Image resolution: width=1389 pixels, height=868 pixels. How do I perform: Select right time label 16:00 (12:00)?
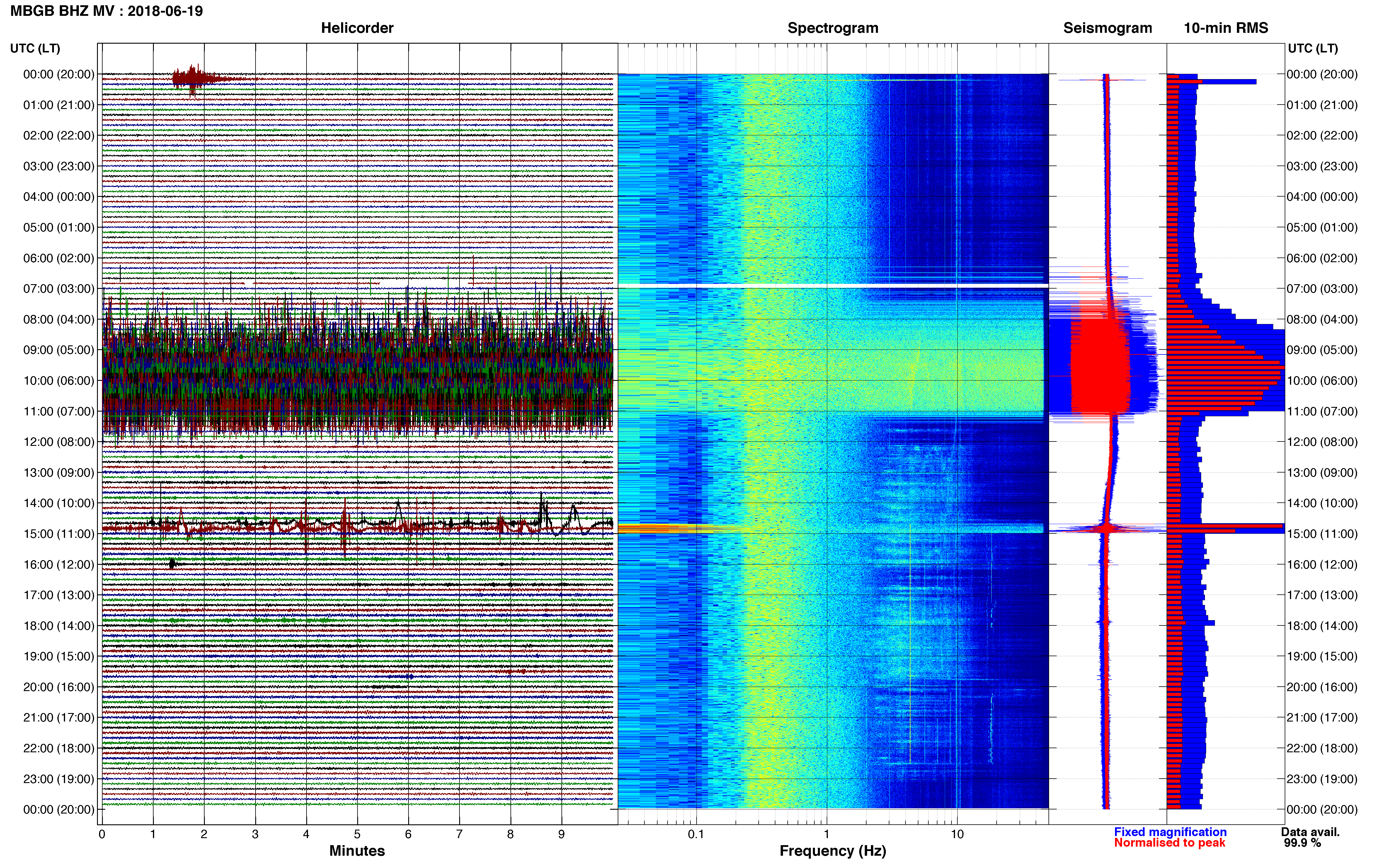click(x=1322, y=564)
